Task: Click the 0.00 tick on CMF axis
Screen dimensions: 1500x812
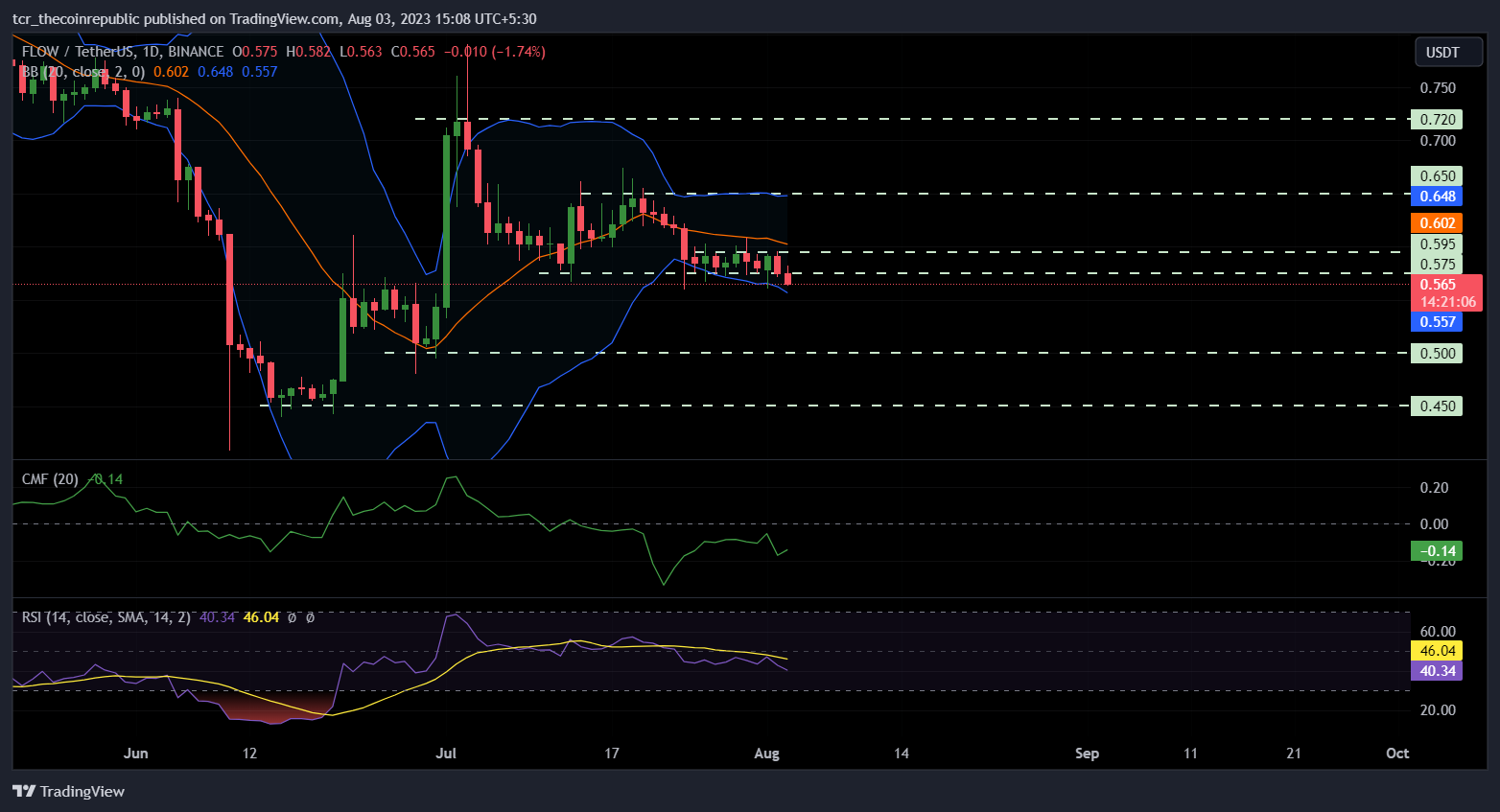Action: pyautogui.click(x=1434, y=524)
